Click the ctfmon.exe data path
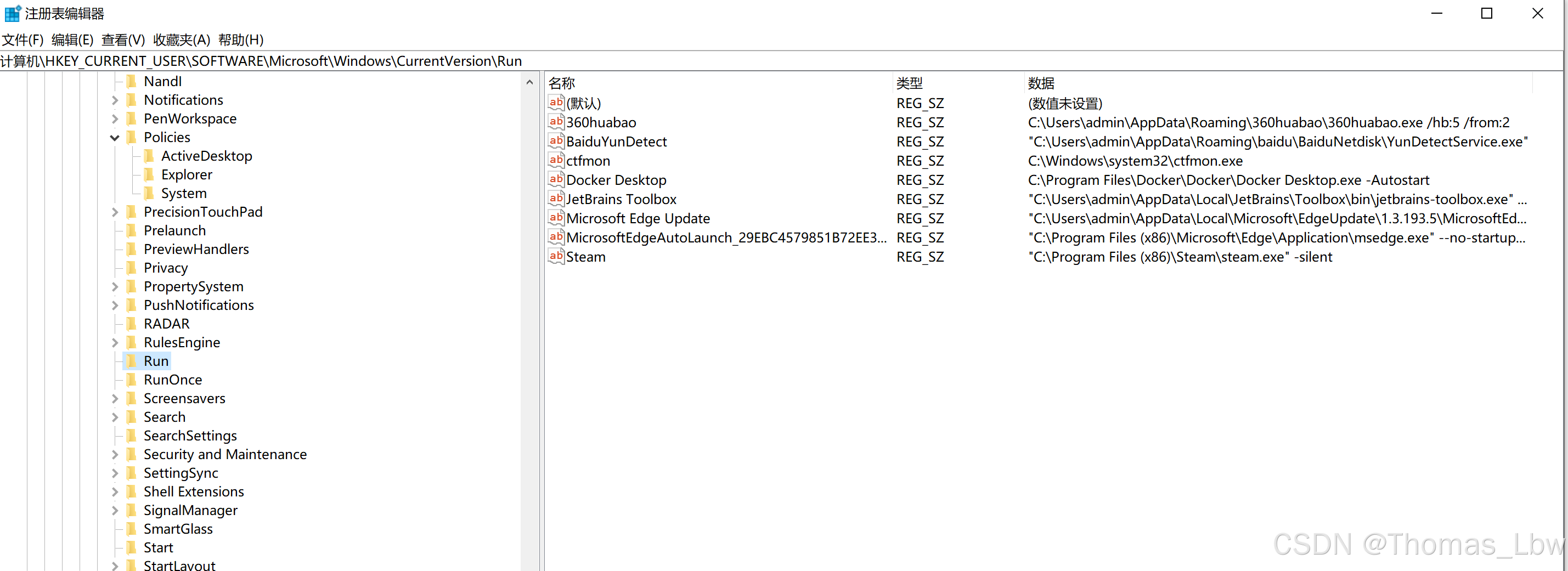Screen dimensions: 1568x571 pos(1135,161)
